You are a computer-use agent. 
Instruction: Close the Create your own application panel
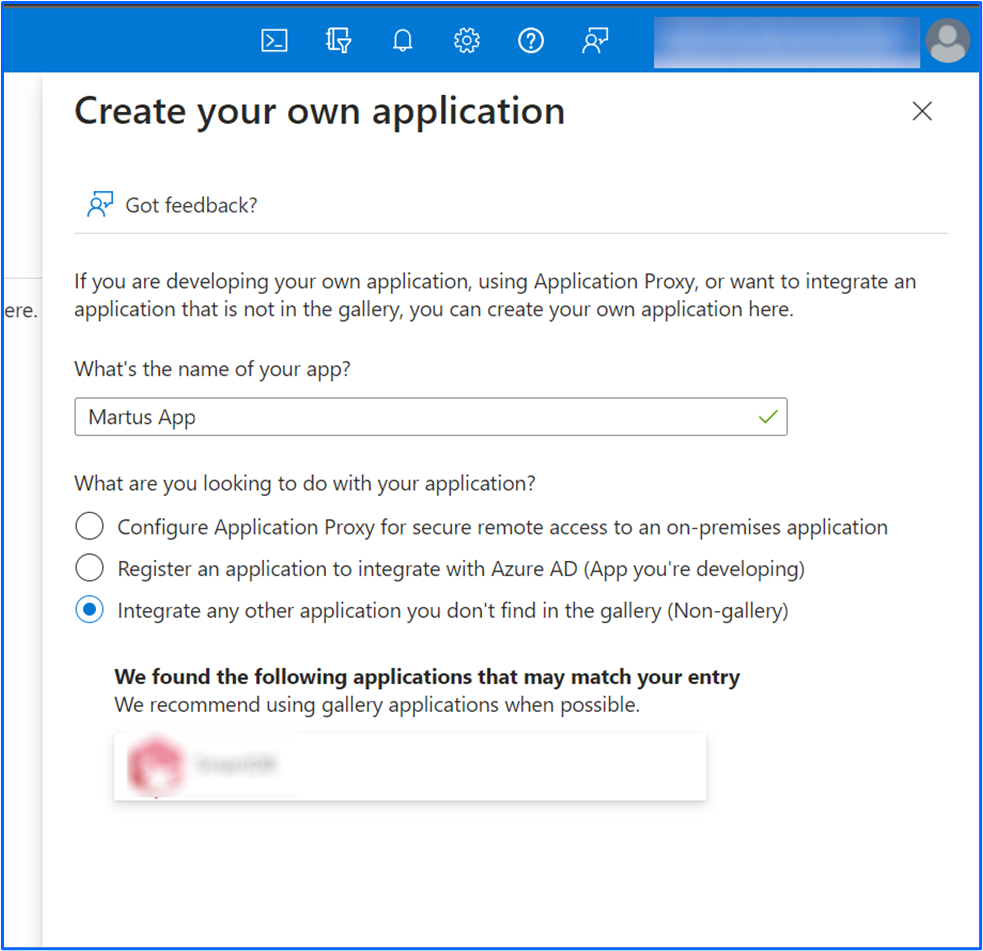[922, 111]
